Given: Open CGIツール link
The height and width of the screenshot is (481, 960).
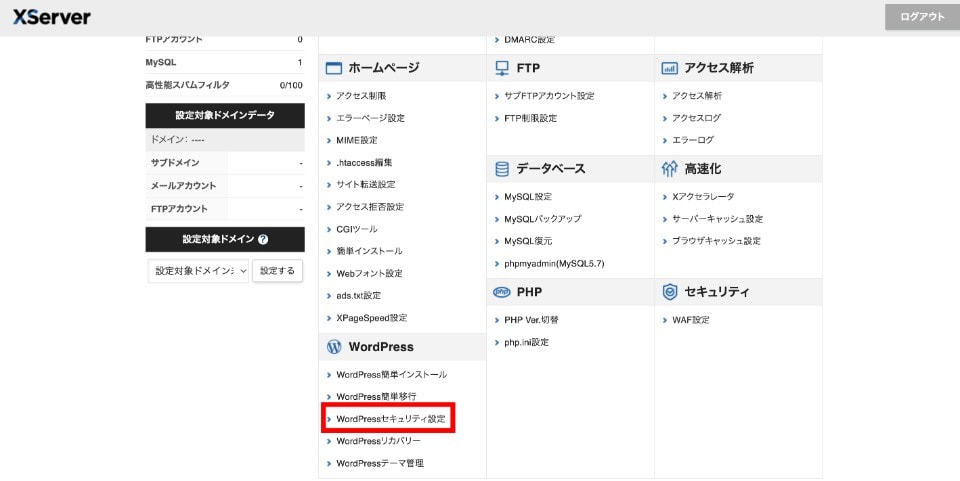Looking at the screenshot, I should pos(357,229).
